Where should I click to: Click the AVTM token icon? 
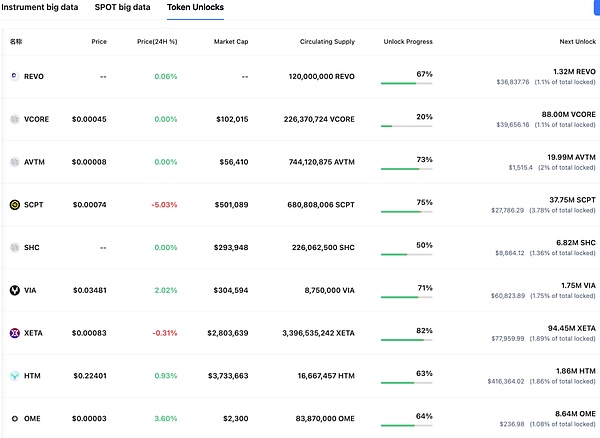click(x=14, y=162)
